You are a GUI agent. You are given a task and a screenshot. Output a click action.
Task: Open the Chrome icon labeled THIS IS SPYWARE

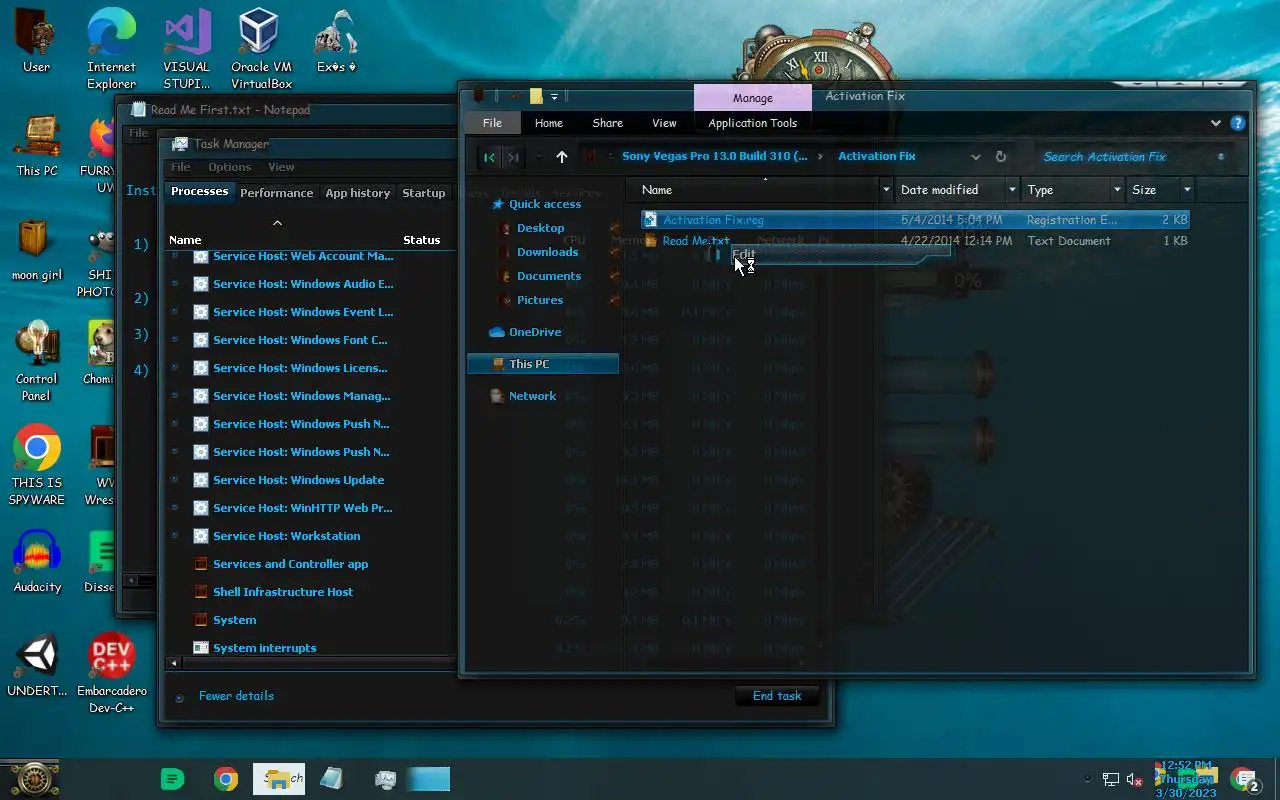[37, 465]
